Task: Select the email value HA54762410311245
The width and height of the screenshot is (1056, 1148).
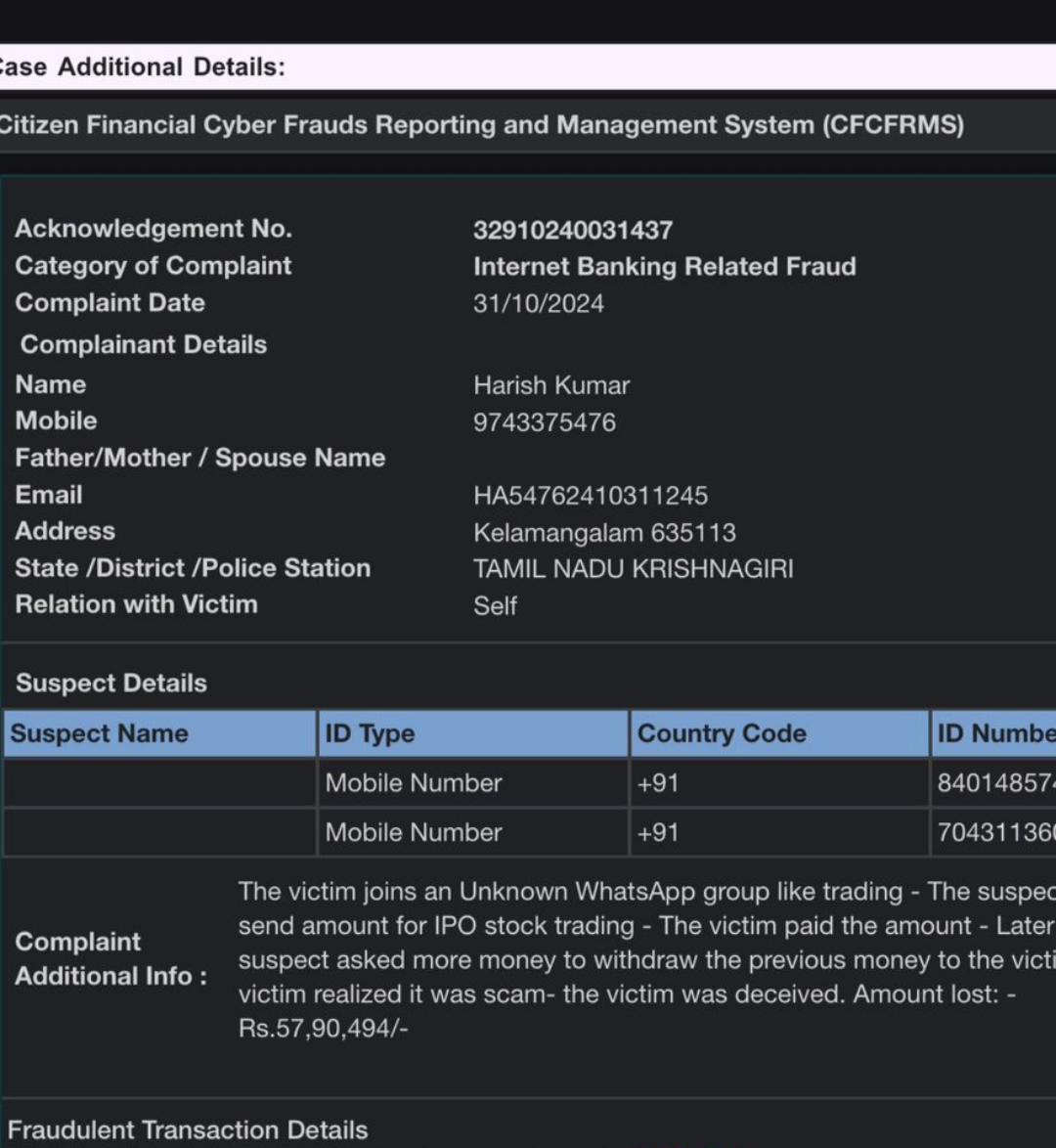Action: [590, 496]
